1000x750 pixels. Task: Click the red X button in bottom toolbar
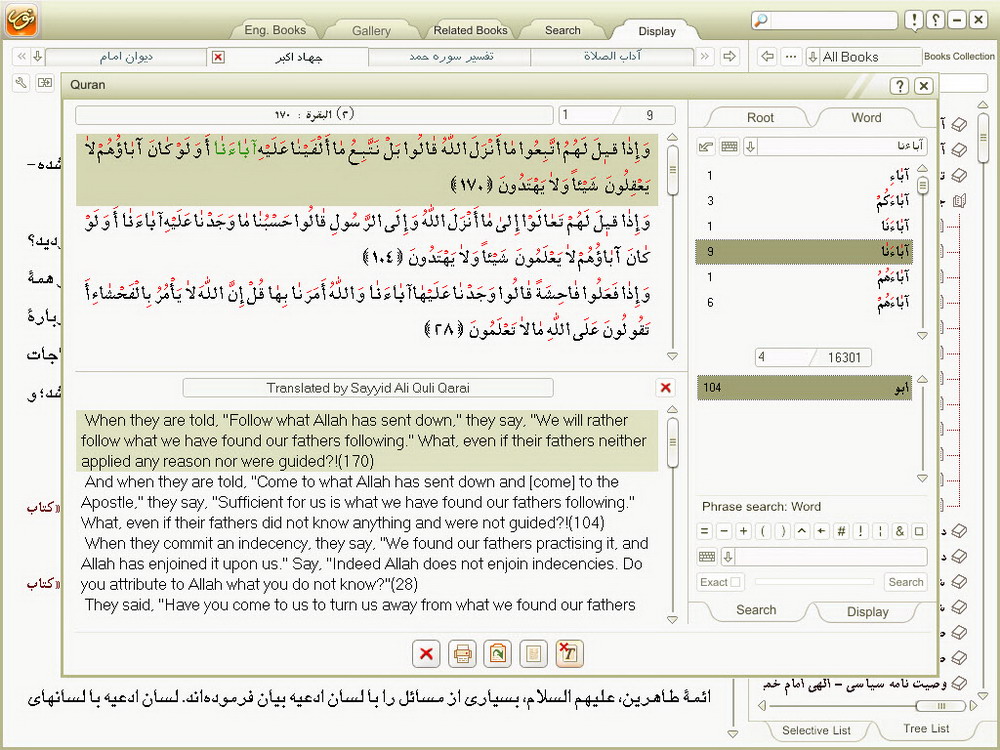pos(426,654)
